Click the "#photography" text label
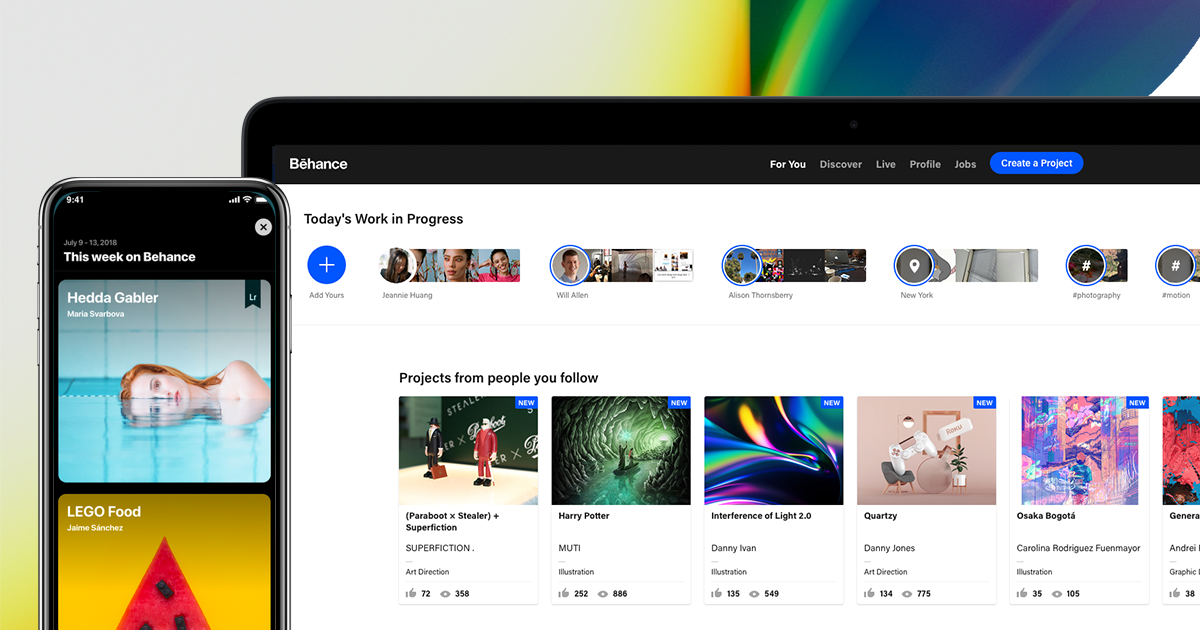This screenshot has width=1200, height=630. pos(1096,296)
